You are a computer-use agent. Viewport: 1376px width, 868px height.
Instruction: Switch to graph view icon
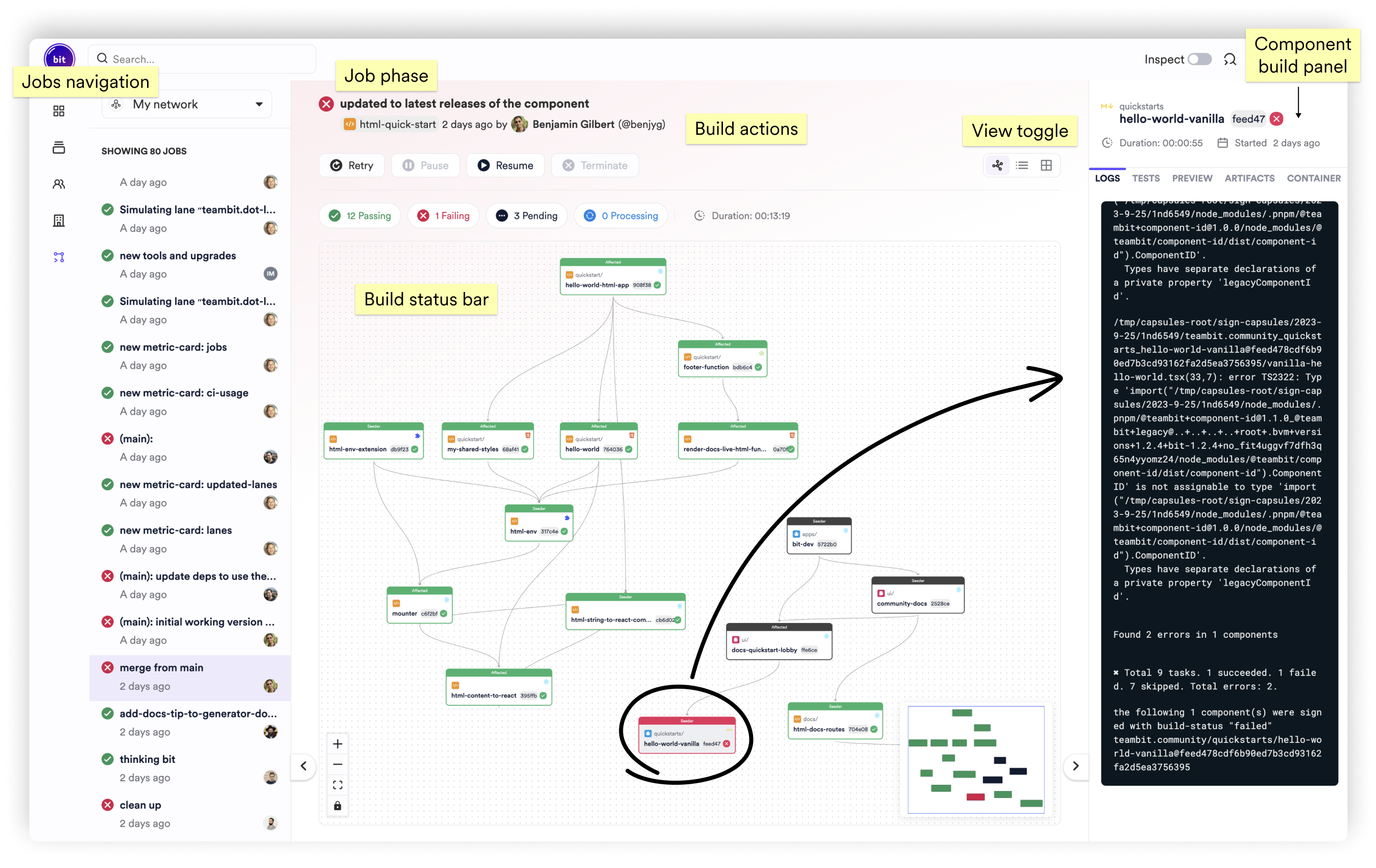[998, 166]
